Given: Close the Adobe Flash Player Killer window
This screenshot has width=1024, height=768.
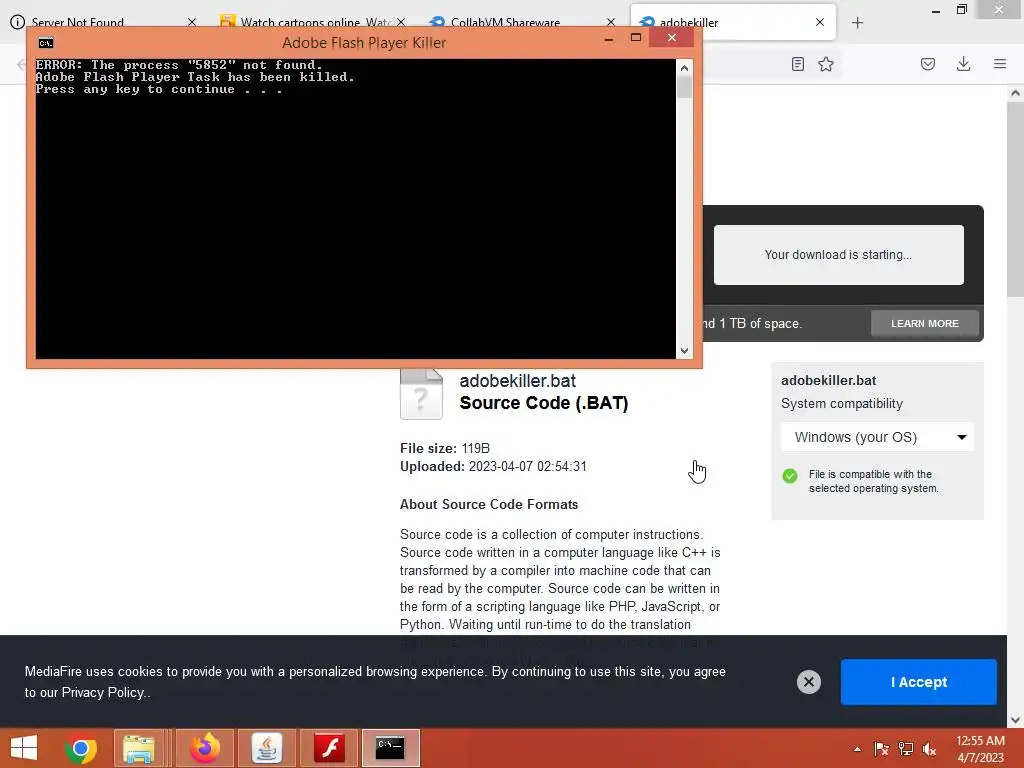Looking at the screenshot, I should [671, 38].
